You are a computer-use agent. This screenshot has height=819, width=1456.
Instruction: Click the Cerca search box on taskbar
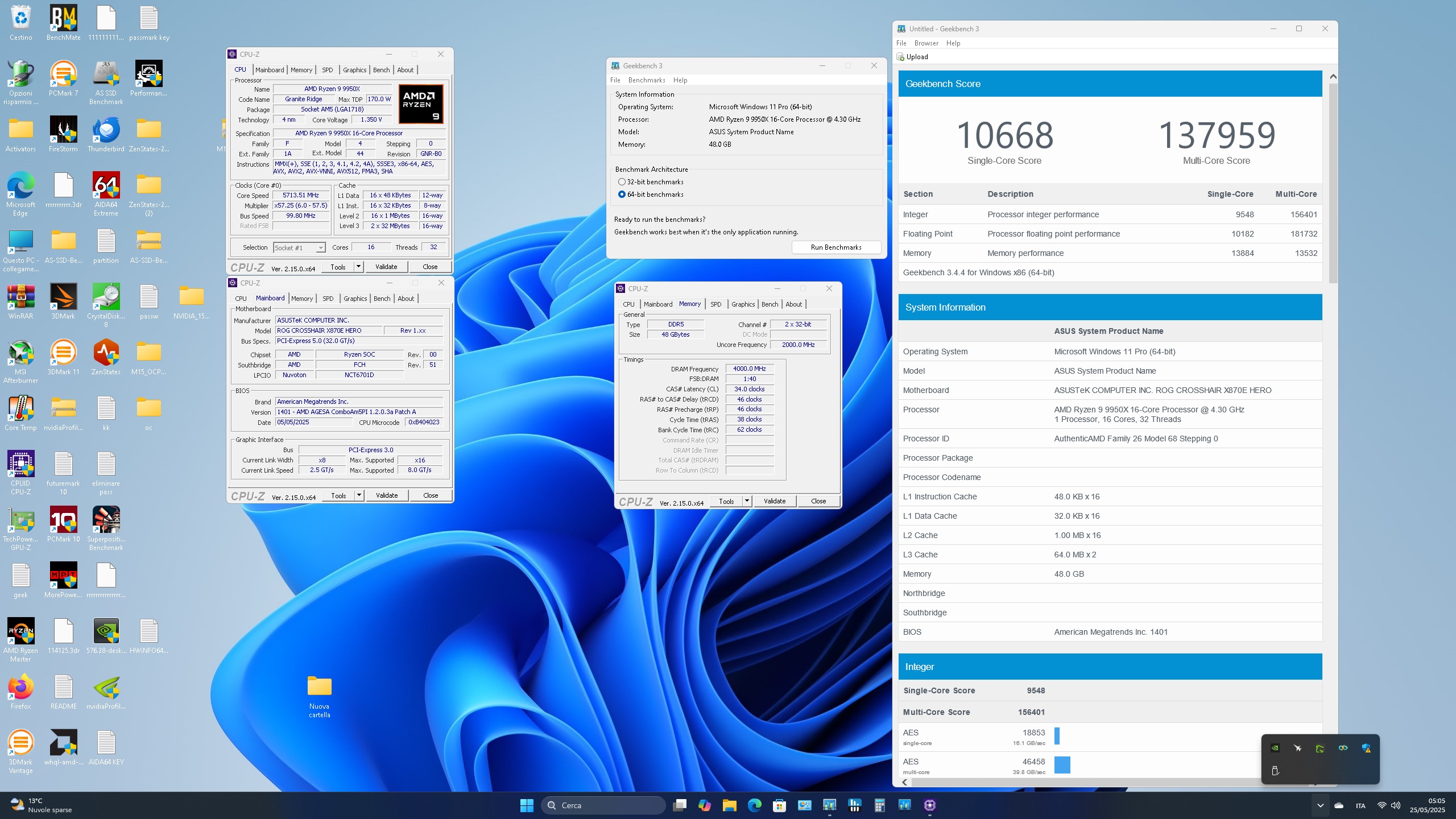coord(603,805)
